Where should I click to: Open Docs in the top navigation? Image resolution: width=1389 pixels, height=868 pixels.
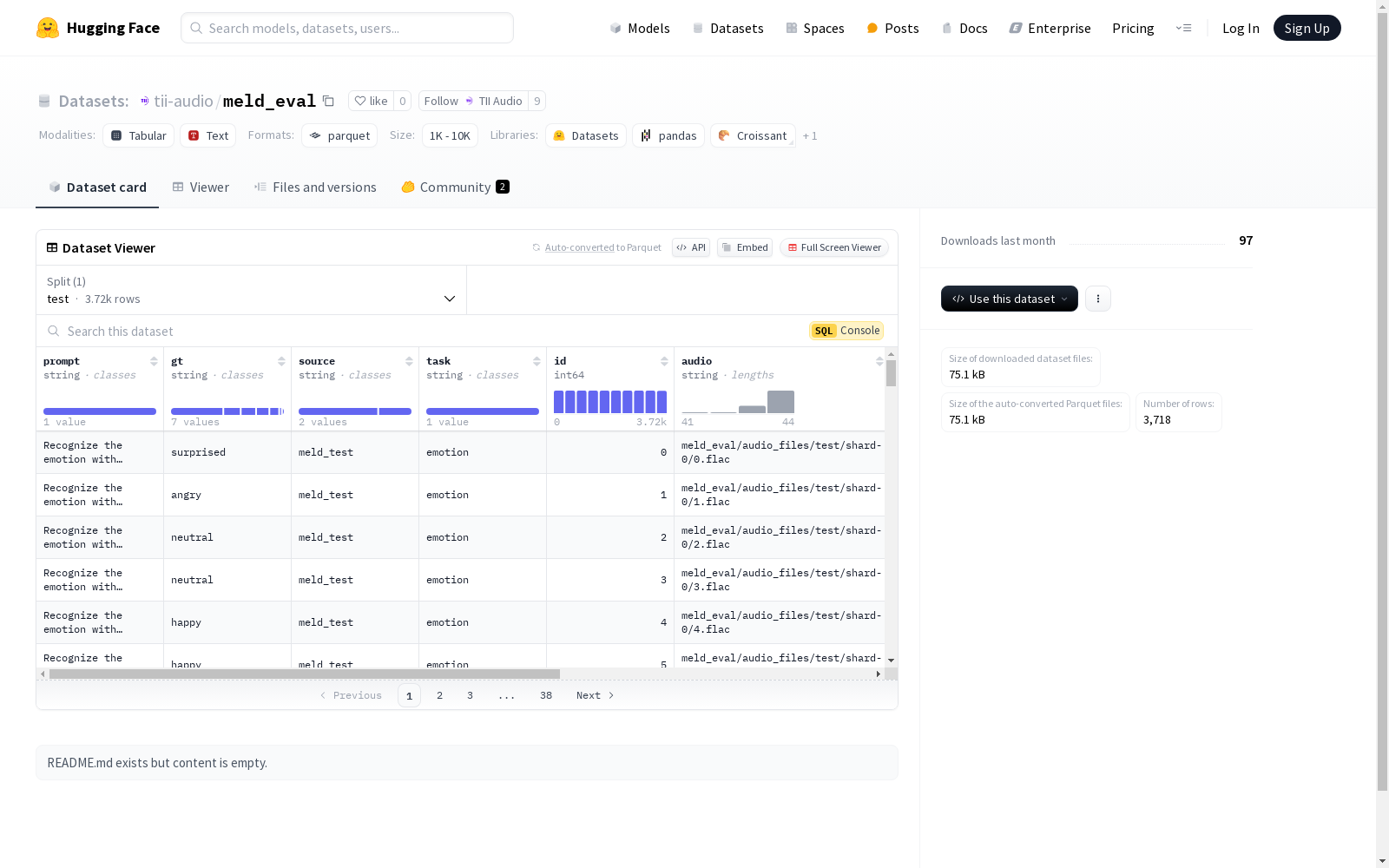[964, 29]
